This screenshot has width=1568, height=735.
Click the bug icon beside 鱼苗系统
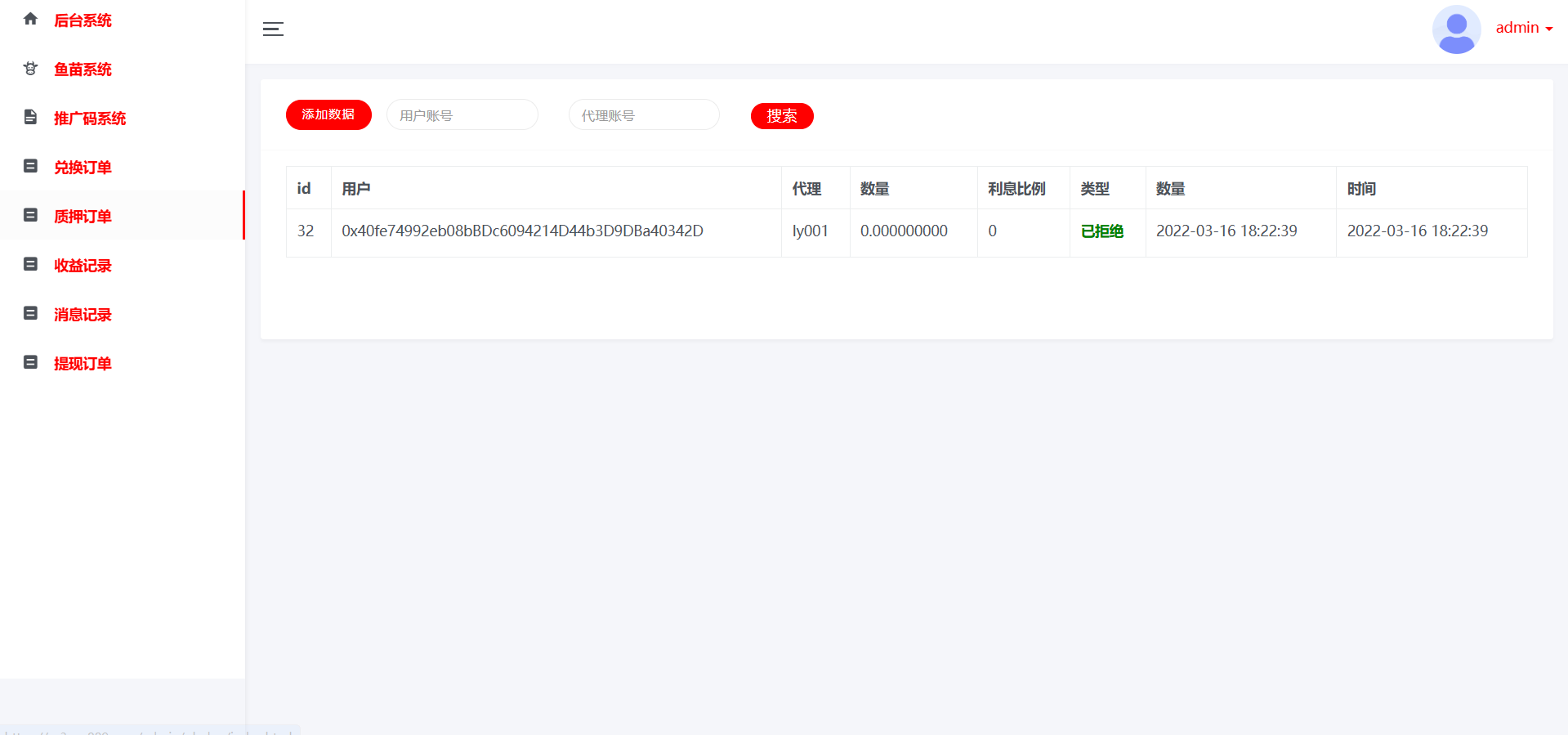[30, 69]
